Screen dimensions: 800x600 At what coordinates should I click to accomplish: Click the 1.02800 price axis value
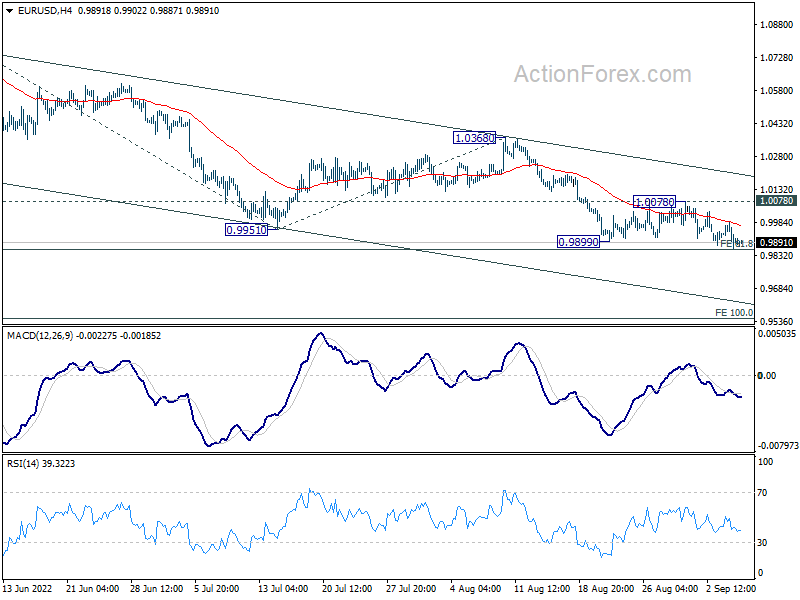tap(777, 157)
